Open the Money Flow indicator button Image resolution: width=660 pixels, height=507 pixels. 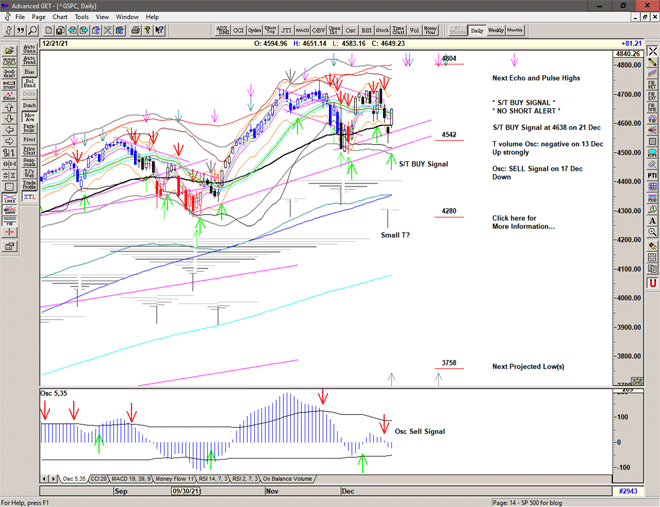[x=430, y=30]
